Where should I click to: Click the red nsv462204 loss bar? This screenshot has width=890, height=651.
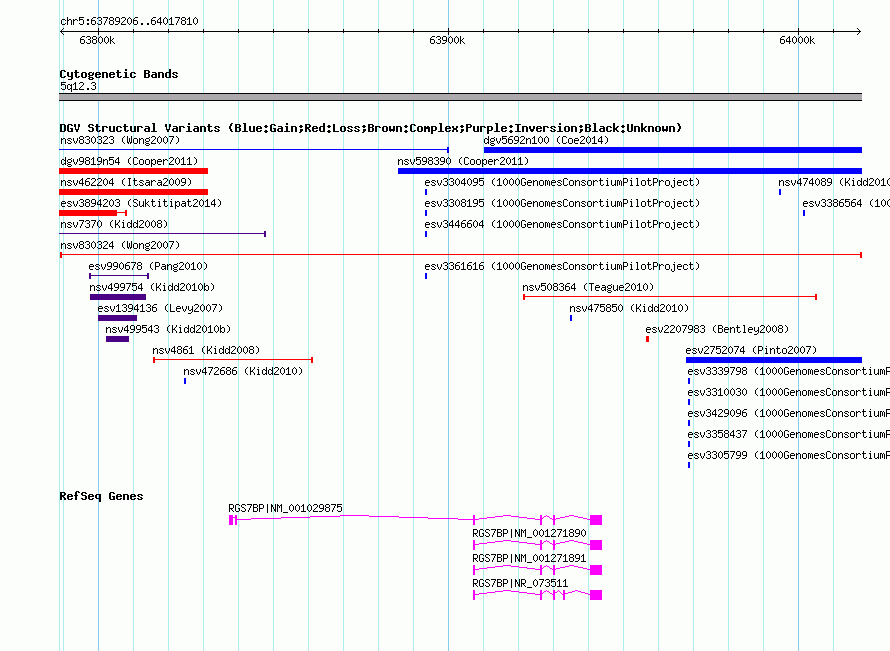click(133, 192)
